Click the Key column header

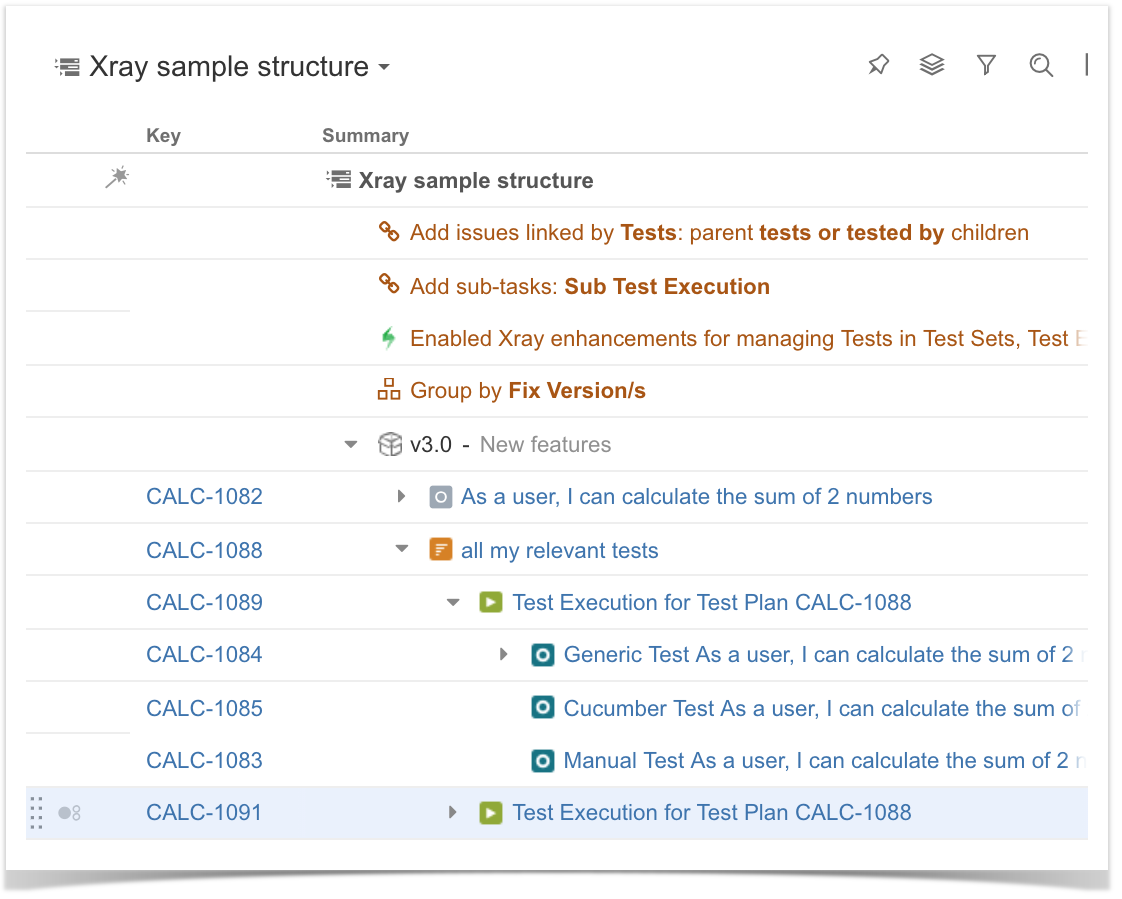click(x=163, y=135)
